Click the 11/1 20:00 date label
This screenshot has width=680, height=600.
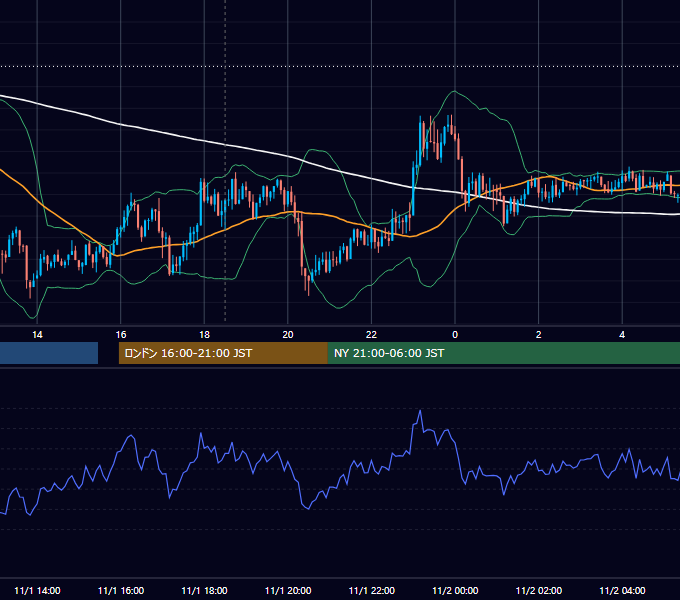[288, 590]
